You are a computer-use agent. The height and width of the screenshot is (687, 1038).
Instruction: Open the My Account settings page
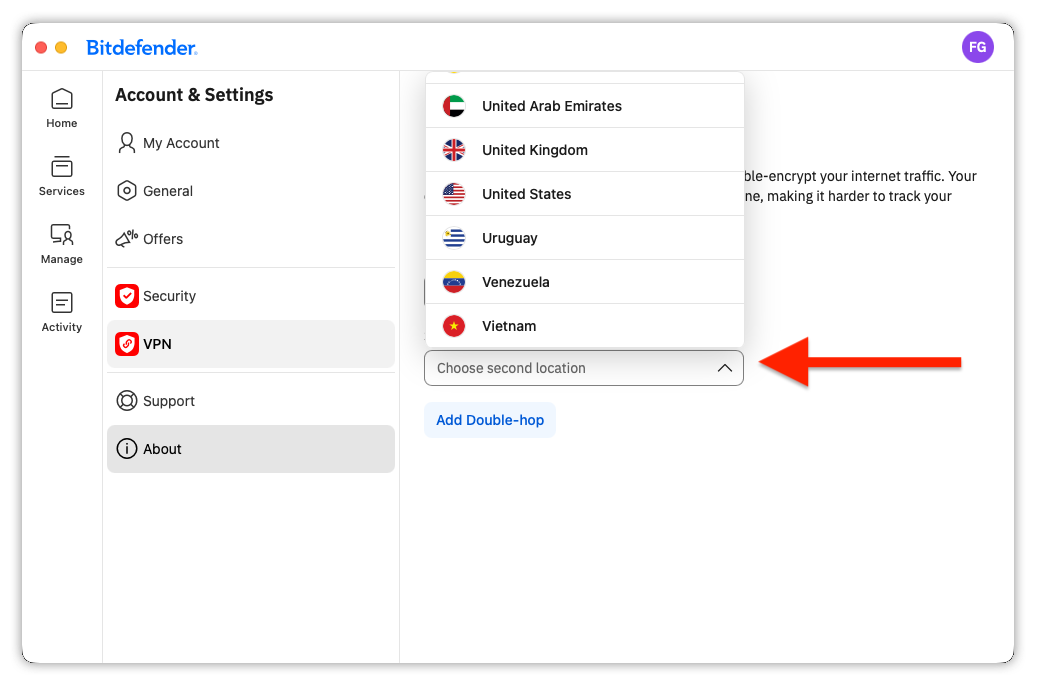coord(251,143)
